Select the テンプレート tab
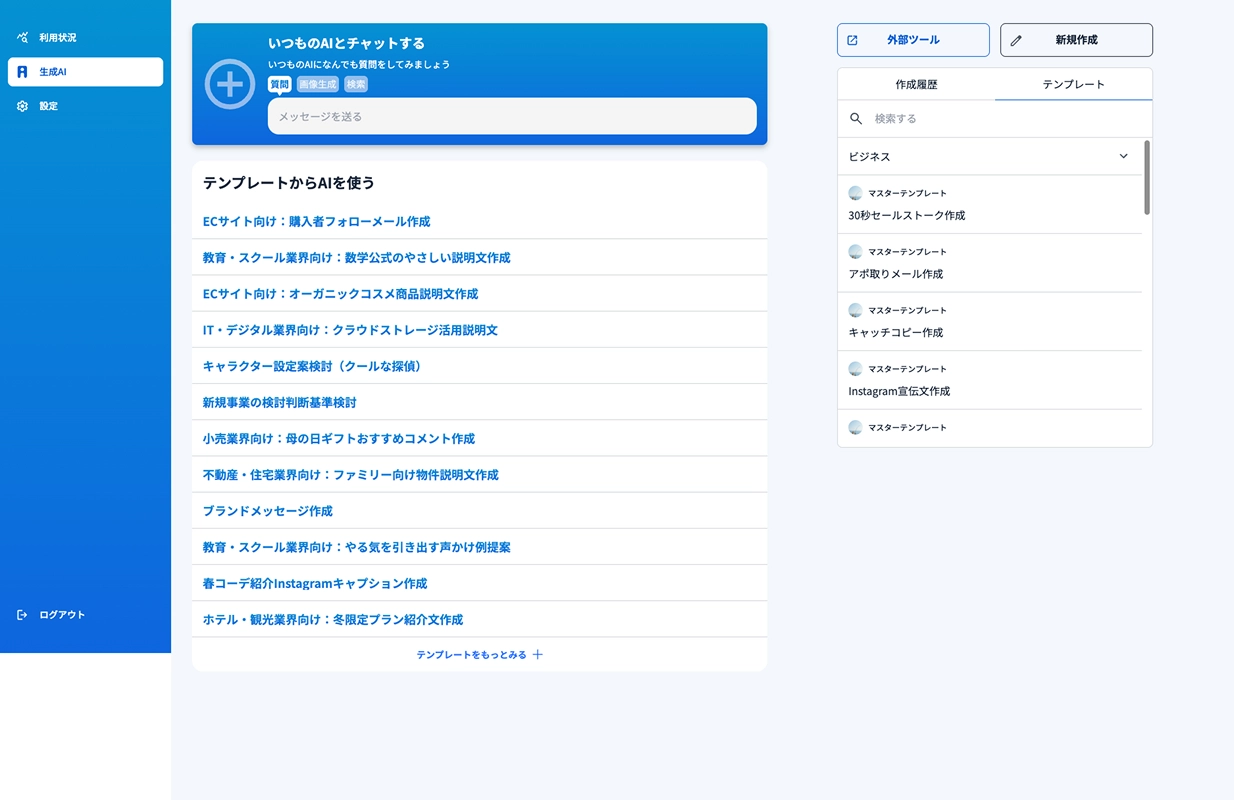Viewport: 1234px width, 800px height. [x=1072, y=84]
